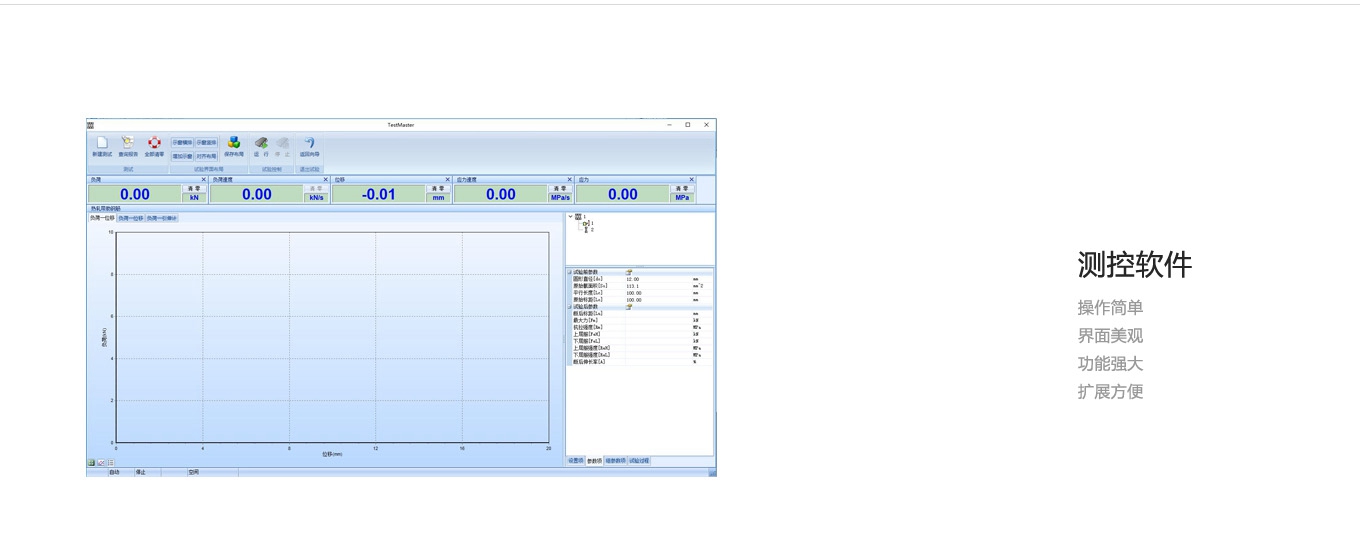1360x560 pixels.
Task: Collapse the root node in specimen tree
Action: tap(570, 216)
